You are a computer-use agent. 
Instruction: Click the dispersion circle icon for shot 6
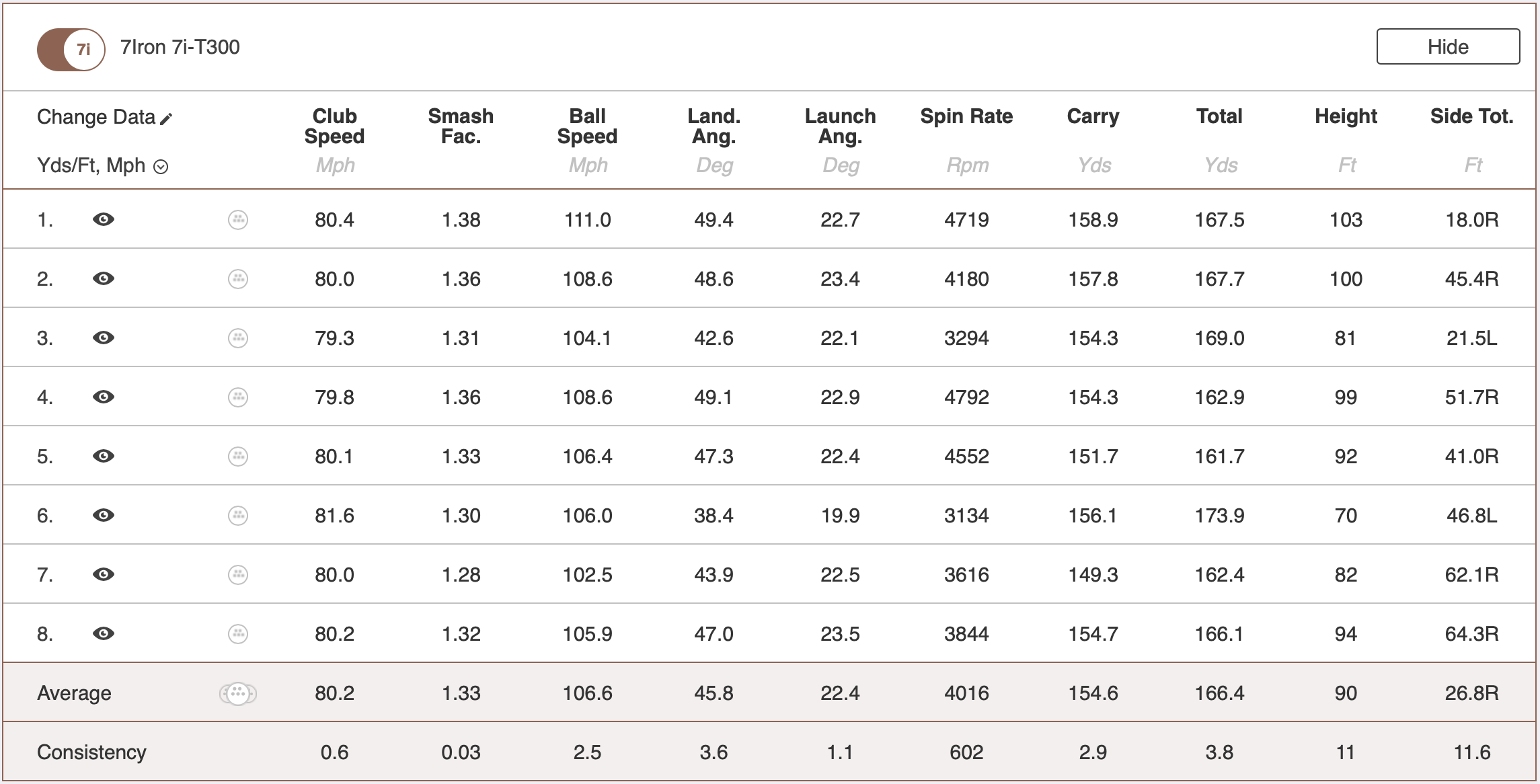238,516
